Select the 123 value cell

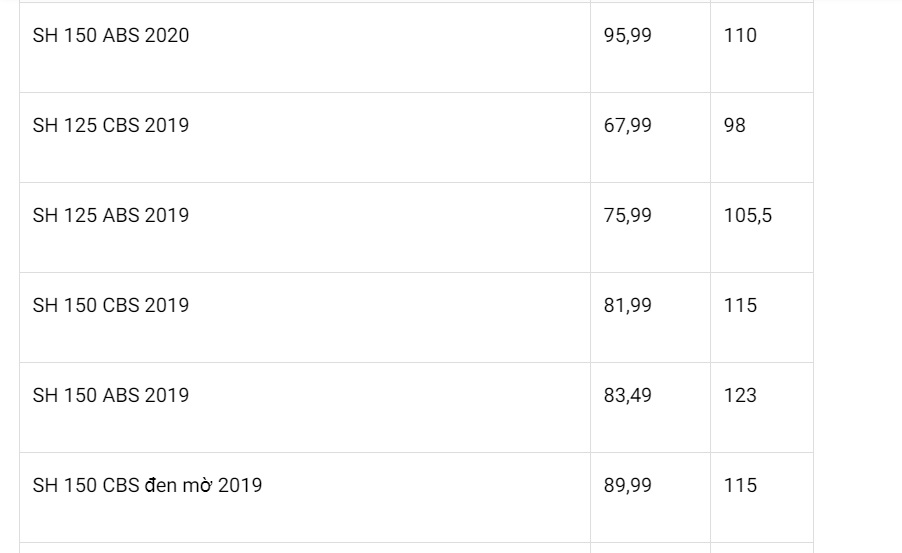(x=740, y=396)
